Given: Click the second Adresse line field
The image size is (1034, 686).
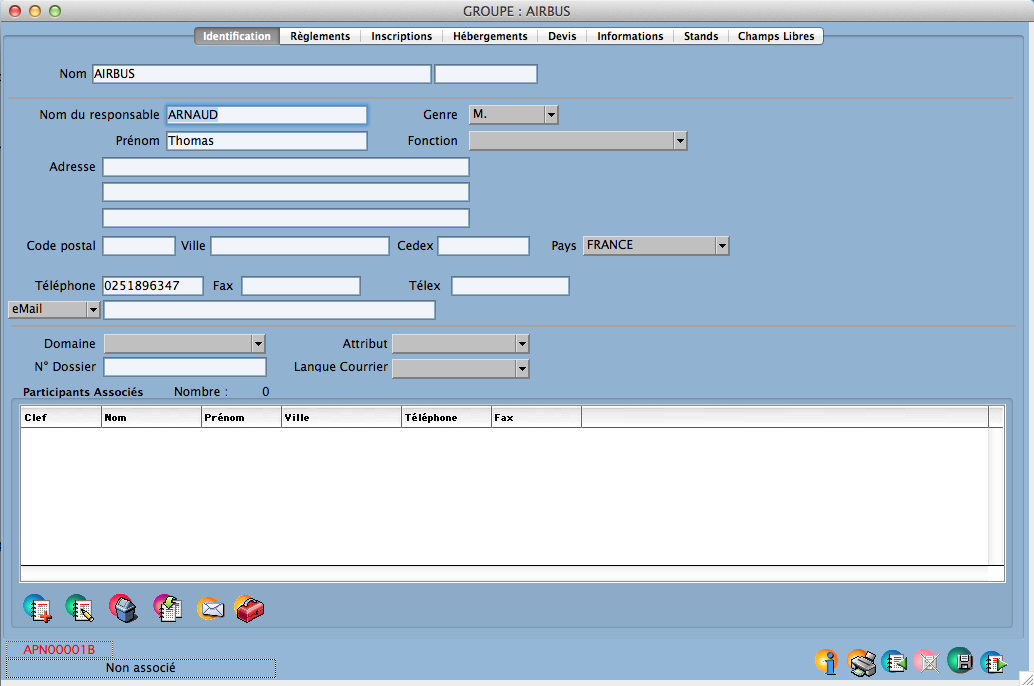Looking at the screenshot, I should [x=286, y=192].
